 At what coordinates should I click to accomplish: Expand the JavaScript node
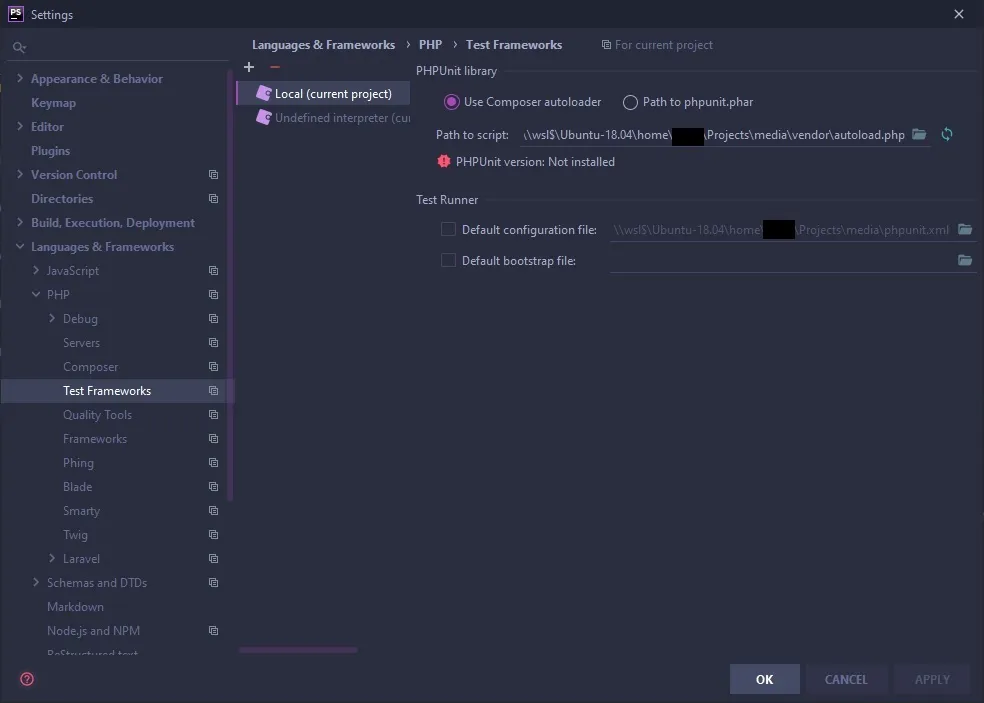(x=36, y=270)
